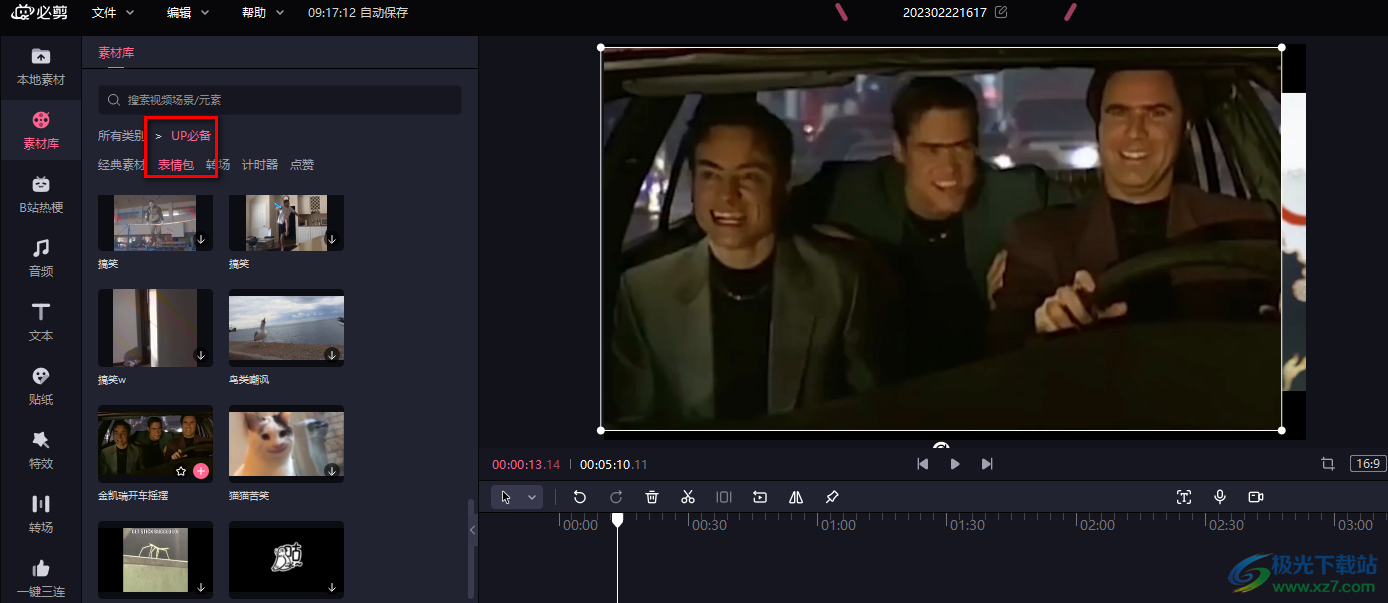Screen dimensions: 1388x603
Task: Click the text recognition icon
Action: click(1184, 497)
